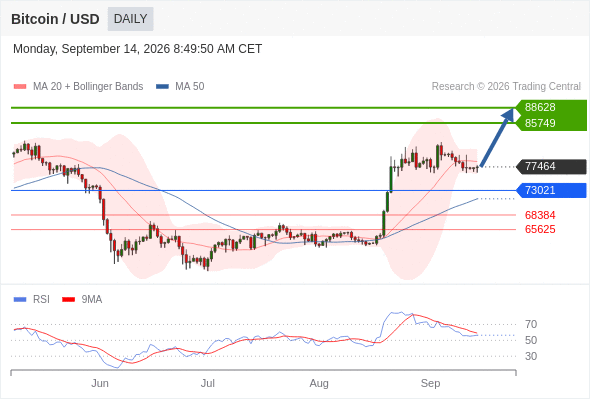Click the blue pivot price tag 73021
Screen dimensions: 590x400
point(552,190)
